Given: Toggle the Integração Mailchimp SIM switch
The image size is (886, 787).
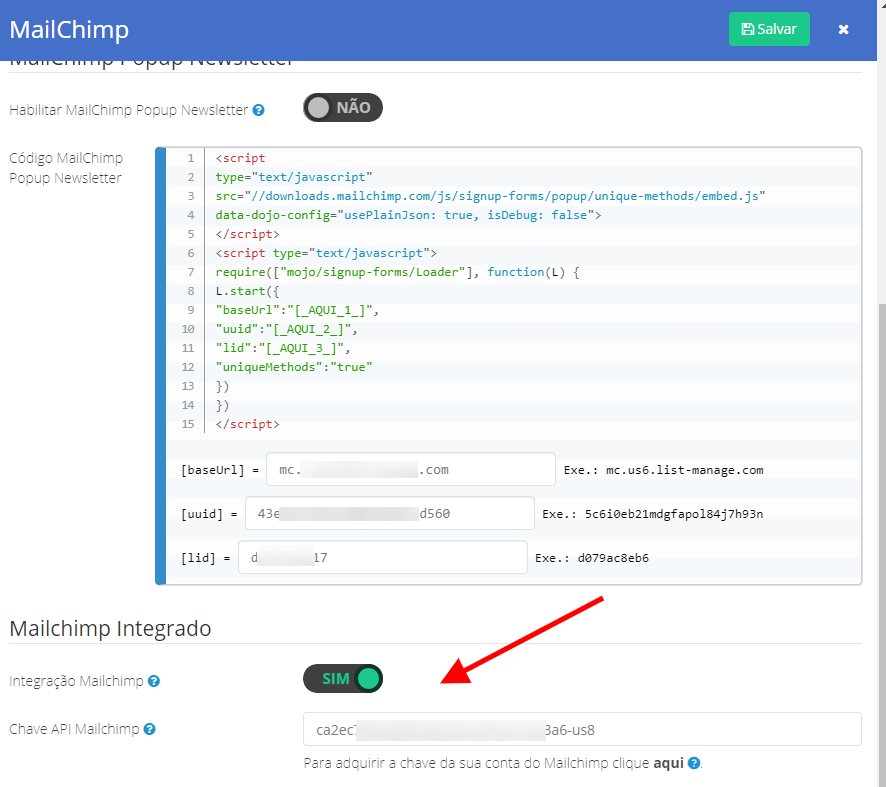Looking at the screenshot, I should click(342, 678).
